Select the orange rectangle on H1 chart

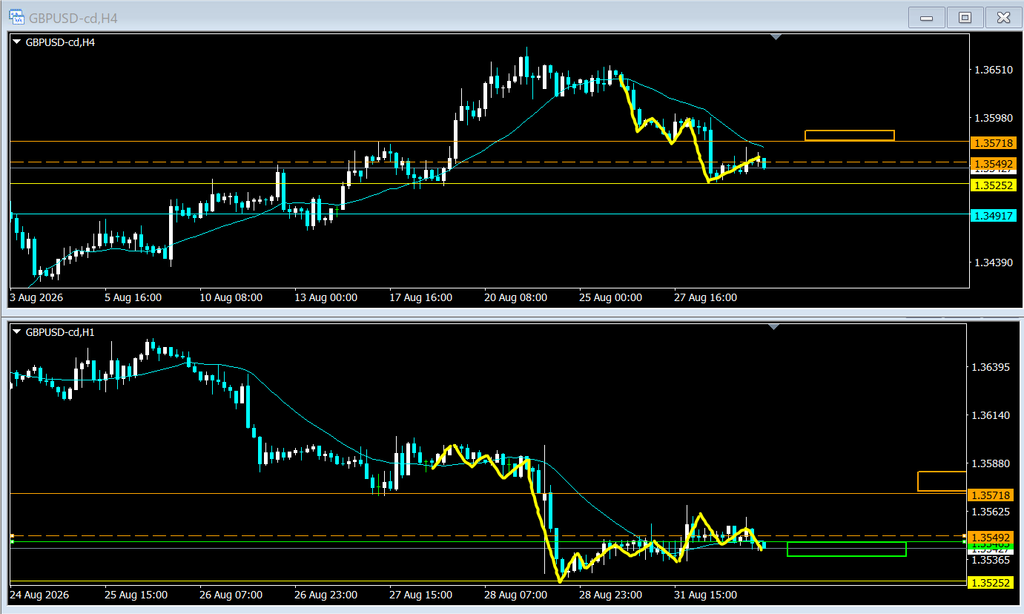[942, 481]
